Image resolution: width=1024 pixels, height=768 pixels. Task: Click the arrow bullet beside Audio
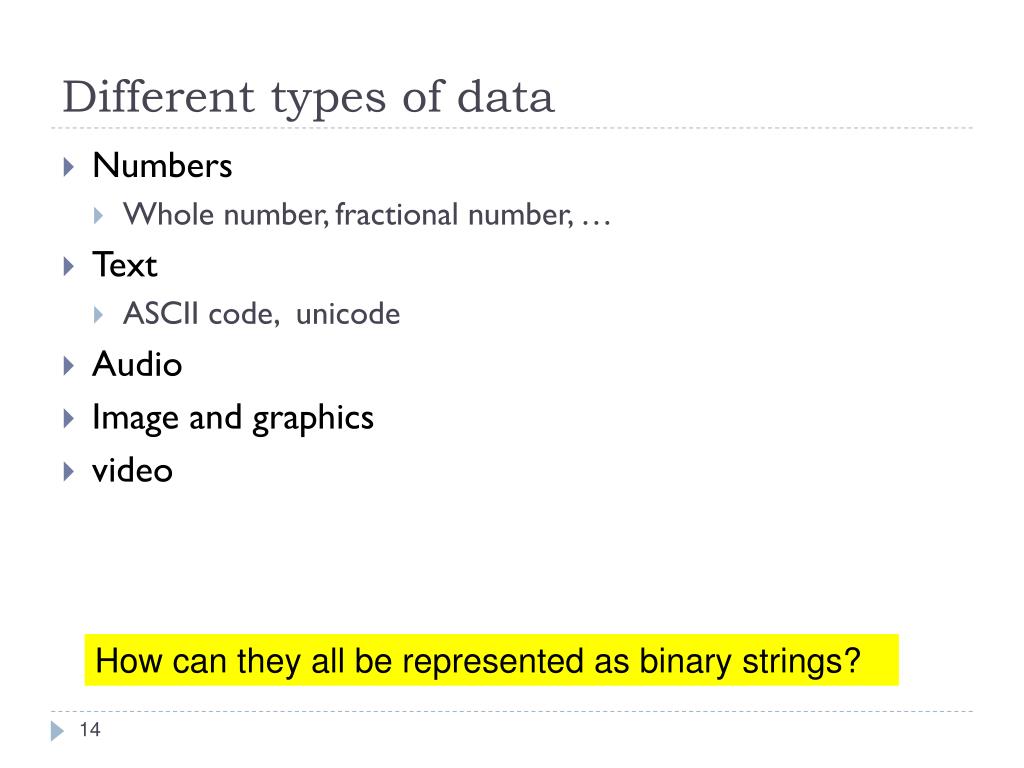[x=69, y=365]
